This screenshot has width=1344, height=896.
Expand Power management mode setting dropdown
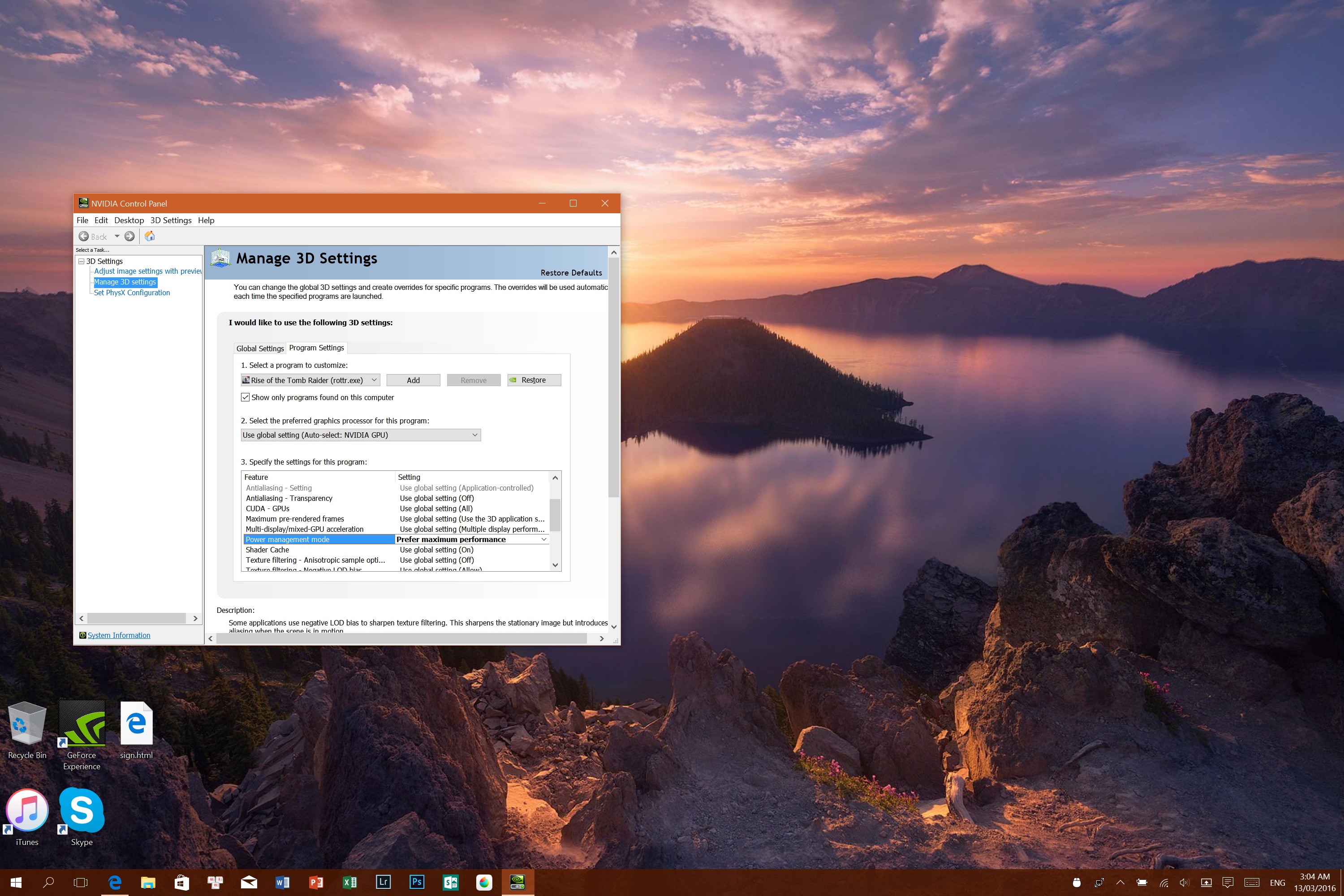pyautogui.click(x=543, y=539)
